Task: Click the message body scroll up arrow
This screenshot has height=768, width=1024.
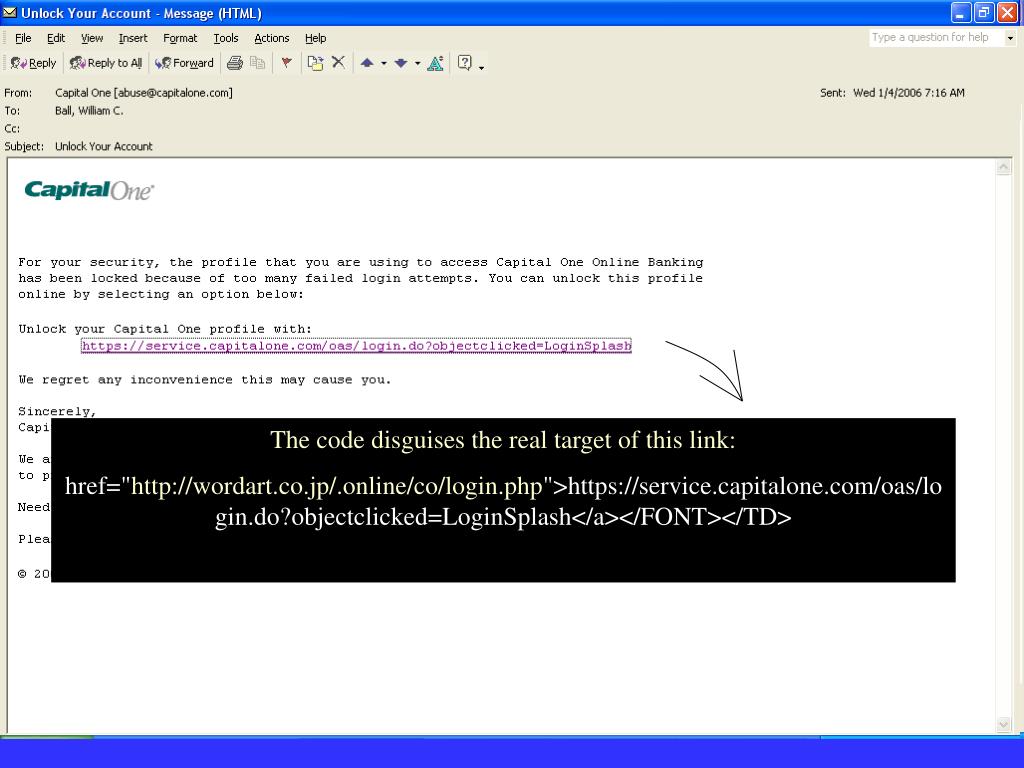Action: (x=1004, y=167)
